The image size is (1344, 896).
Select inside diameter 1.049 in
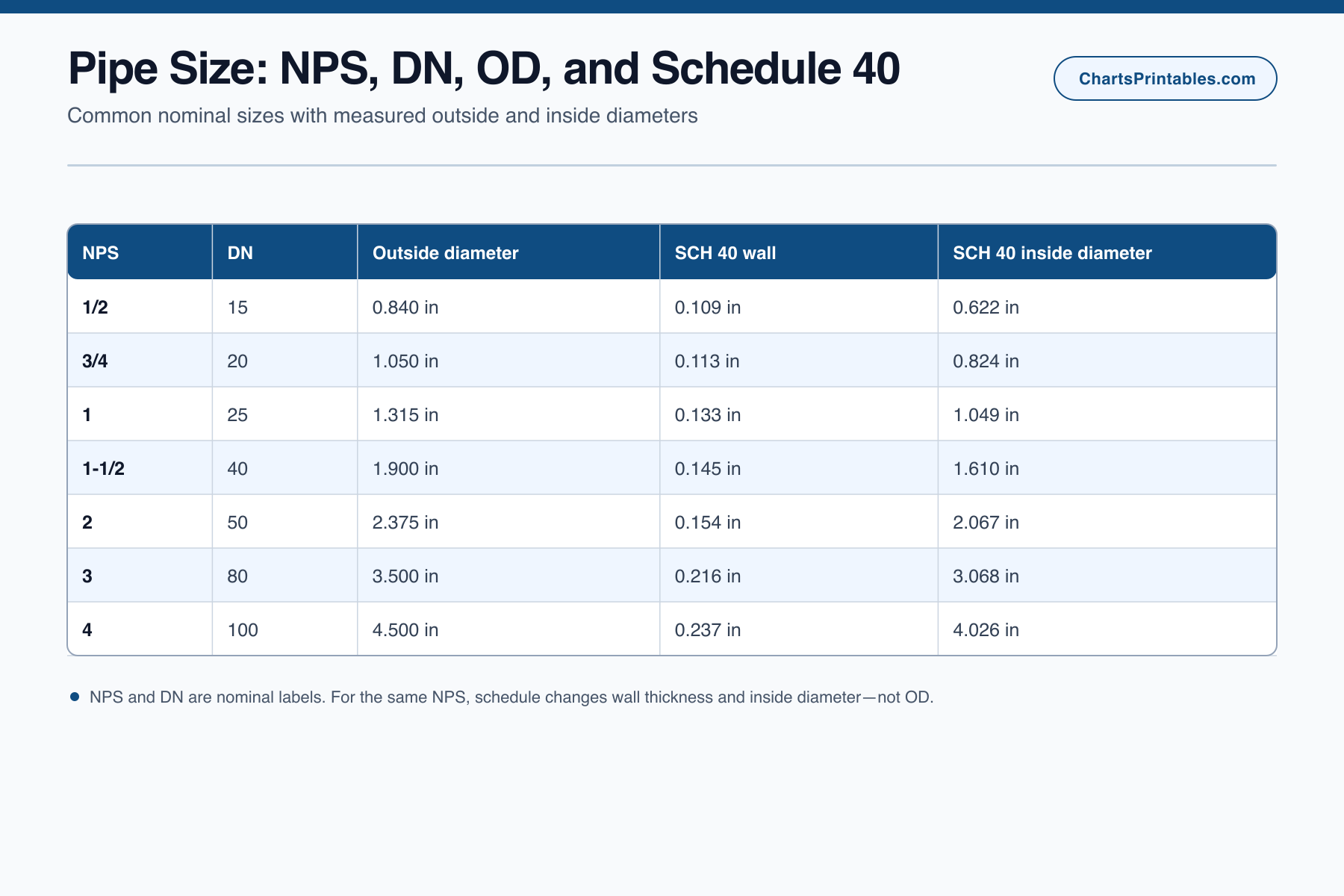[x=1107, y=414]
